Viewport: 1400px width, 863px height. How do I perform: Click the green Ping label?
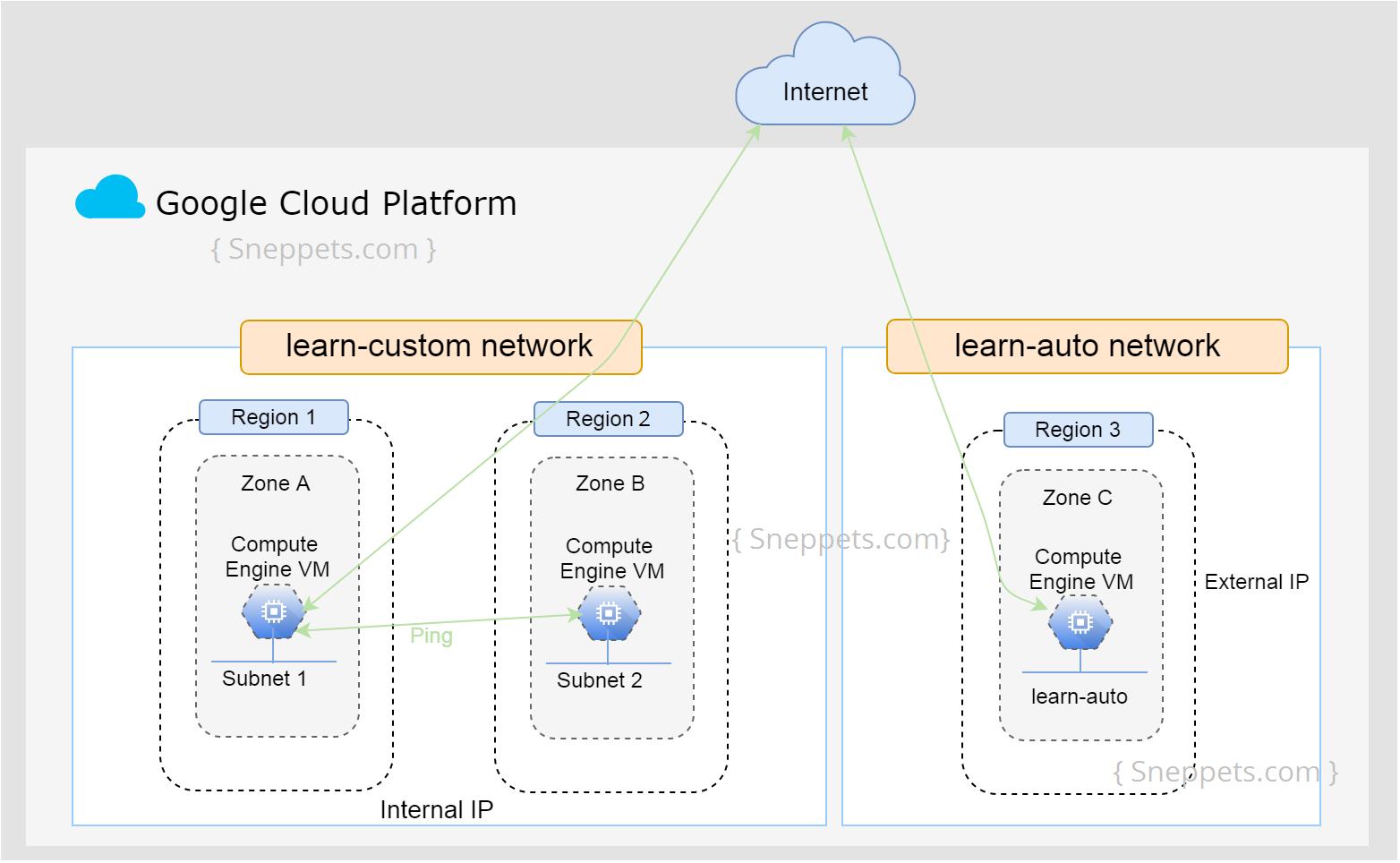[x=431, y=637]
